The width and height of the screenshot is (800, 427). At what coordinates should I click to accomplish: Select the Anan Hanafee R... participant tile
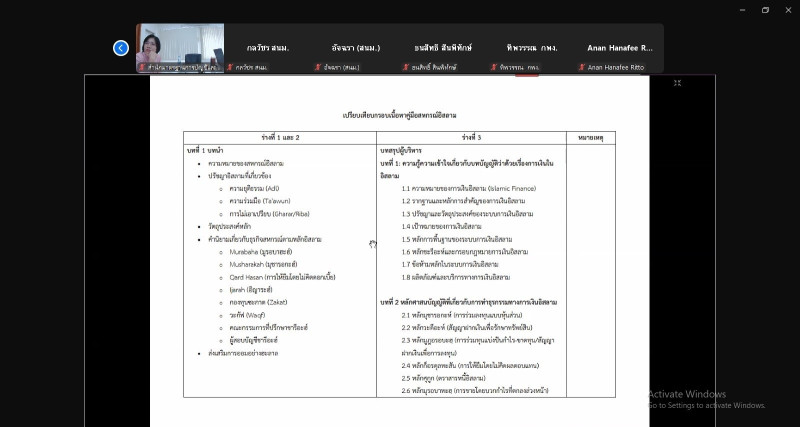click(x=619, y=48)
